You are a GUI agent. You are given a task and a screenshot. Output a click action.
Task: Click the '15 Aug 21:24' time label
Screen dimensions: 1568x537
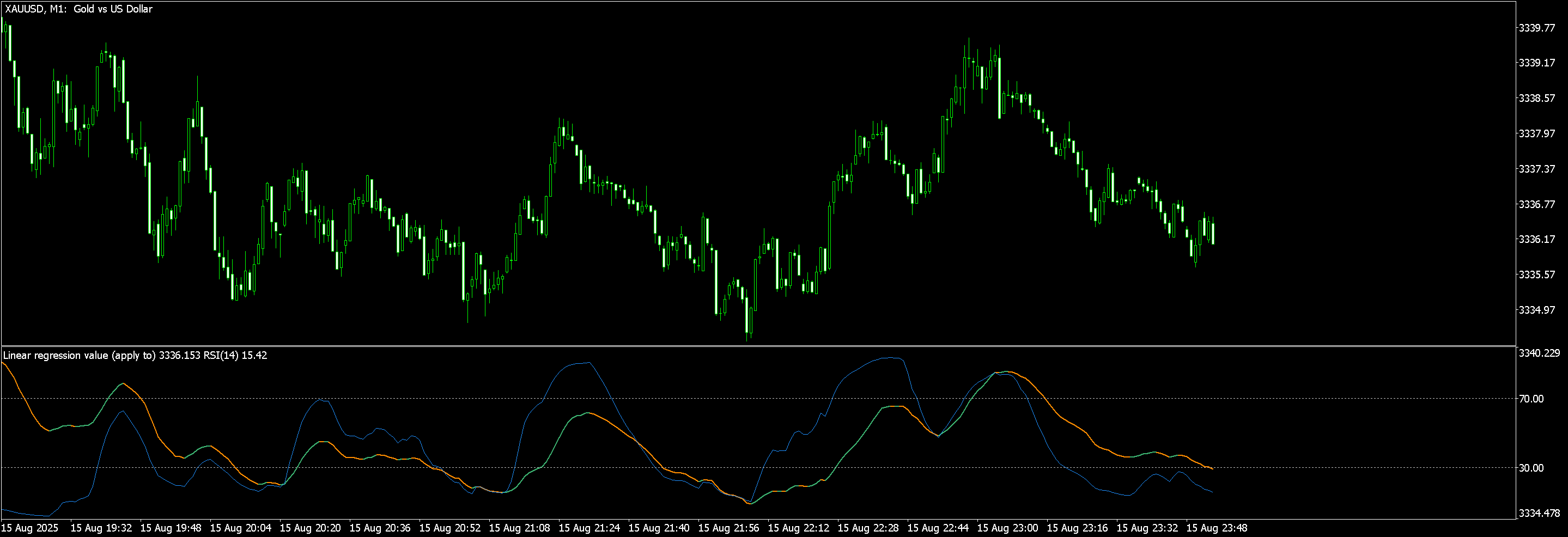tap(589, 528)
